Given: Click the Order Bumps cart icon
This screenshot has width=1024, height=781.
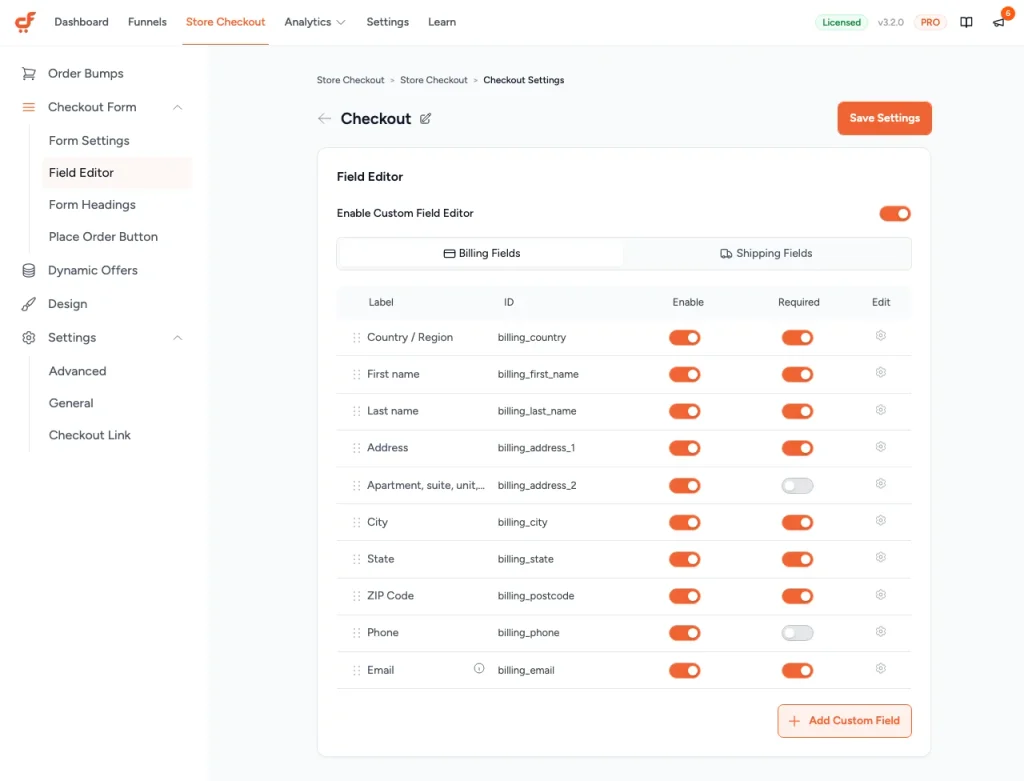Looking at the screenshot, I should click(x=29, y=73).
